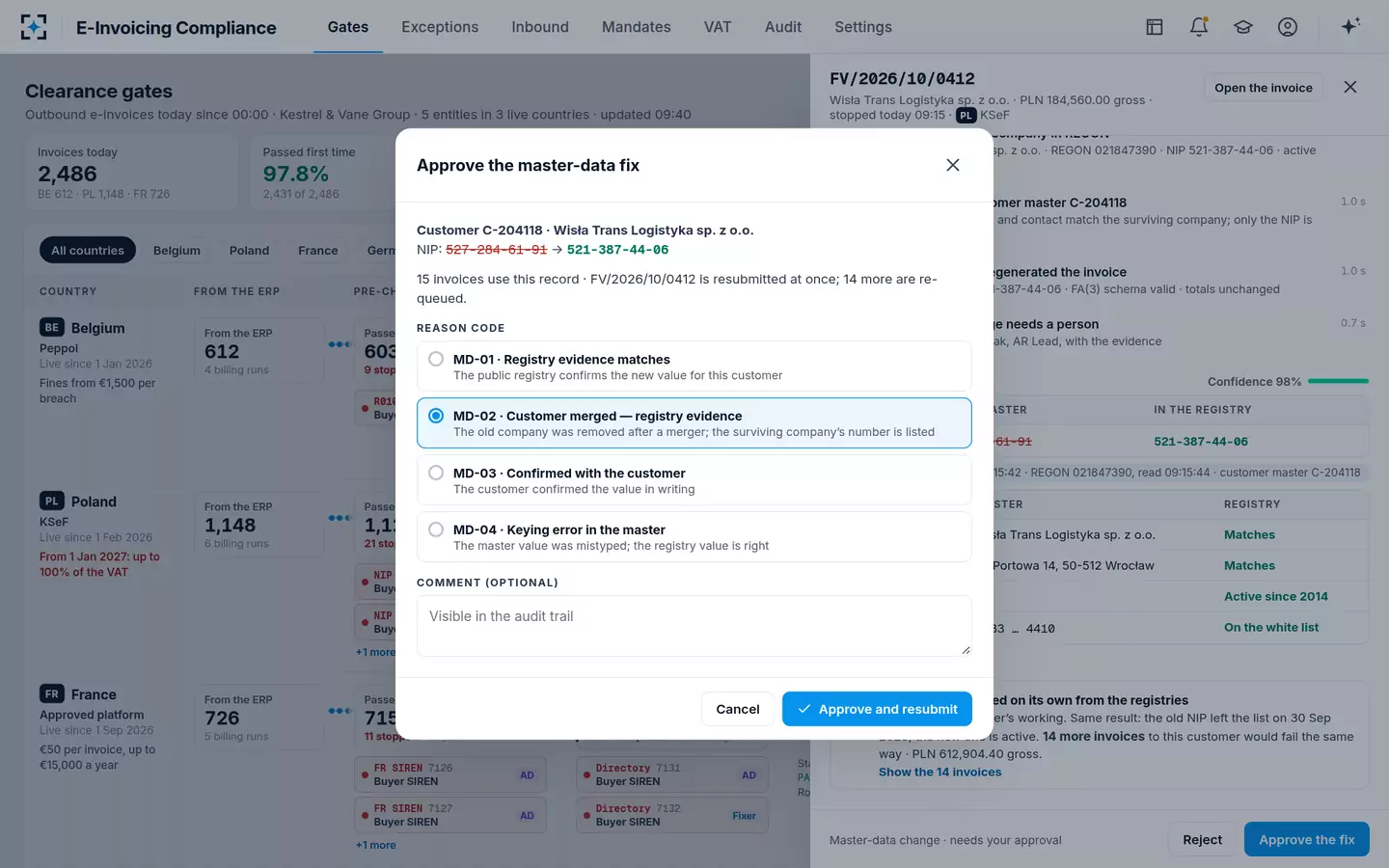Click the Poland From the ERP 1,148 card
Viewport: 1389px width, 868px height.
click(x=259, y=525)
